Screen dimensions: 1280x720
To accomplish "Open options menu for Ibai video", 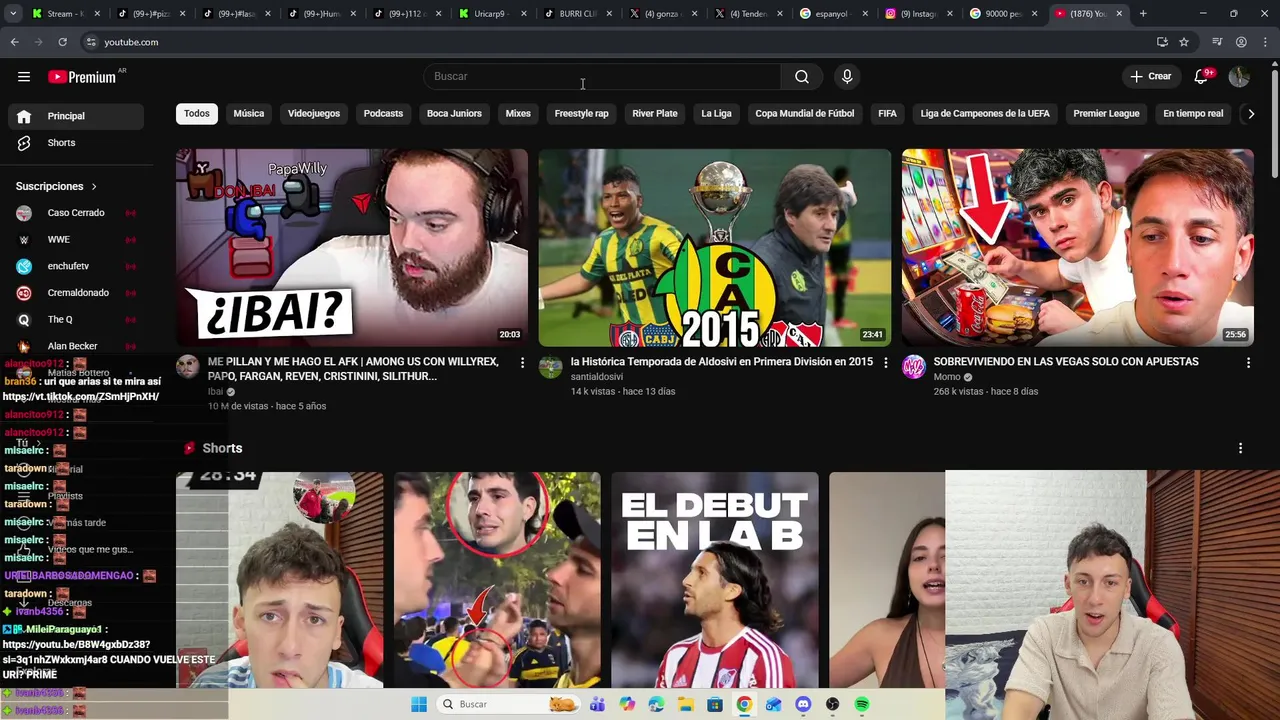I will click(522, 363).
